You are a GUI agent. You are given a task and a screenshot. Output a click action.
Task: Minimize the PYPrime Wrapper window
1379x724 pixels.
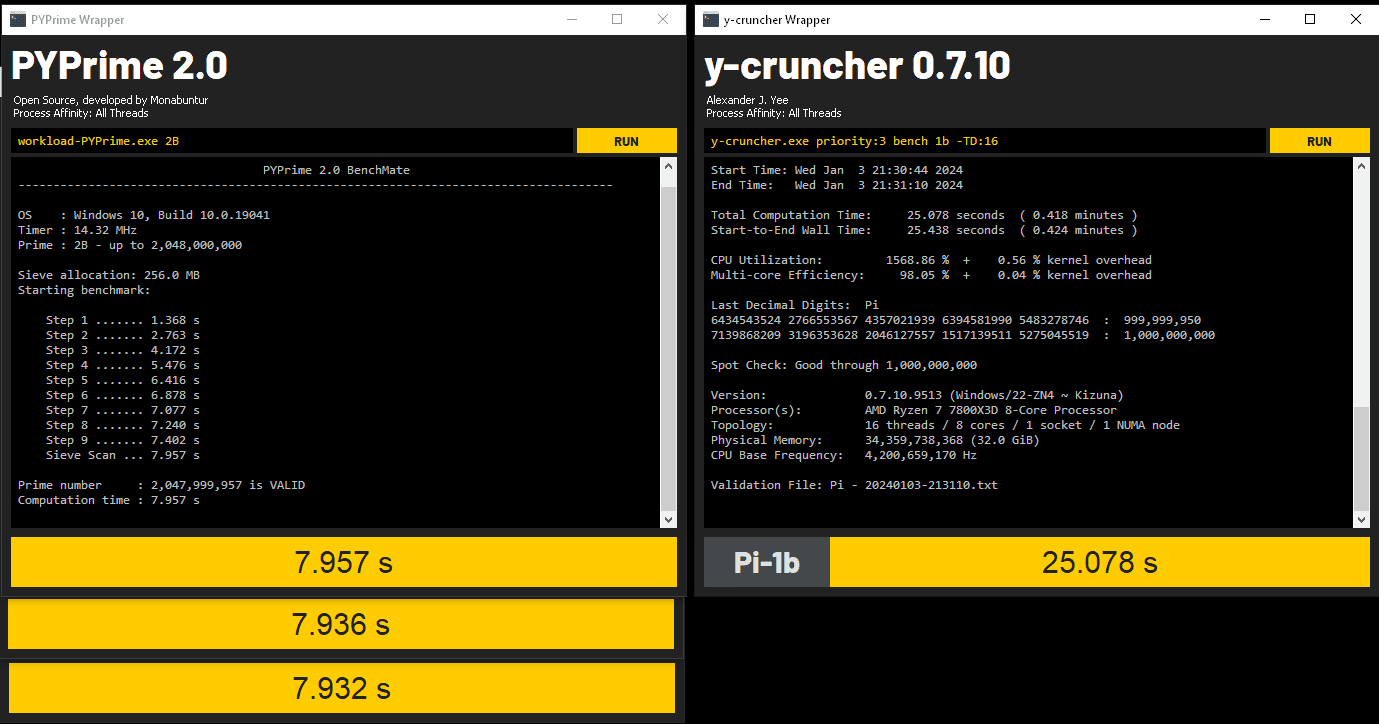click(571, 19)
